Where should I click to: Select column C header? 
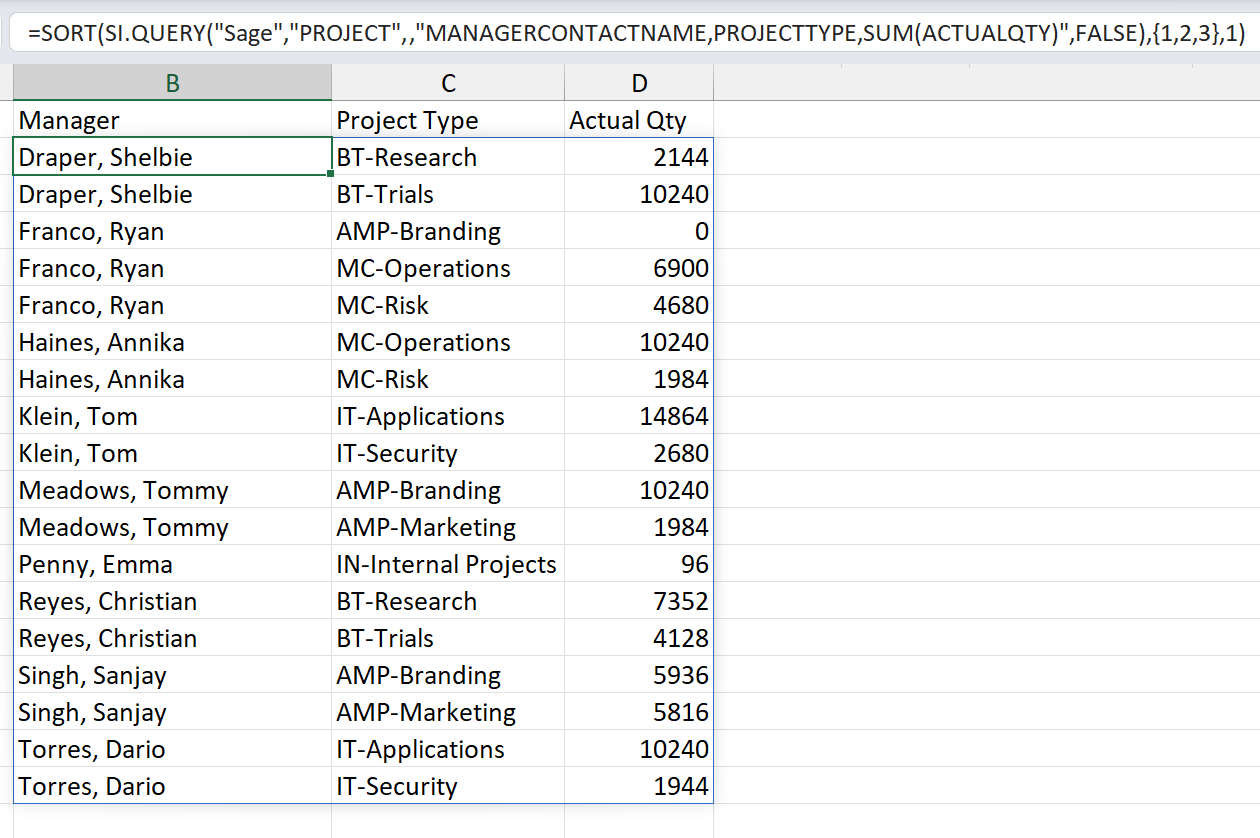(x=448, y=83)
